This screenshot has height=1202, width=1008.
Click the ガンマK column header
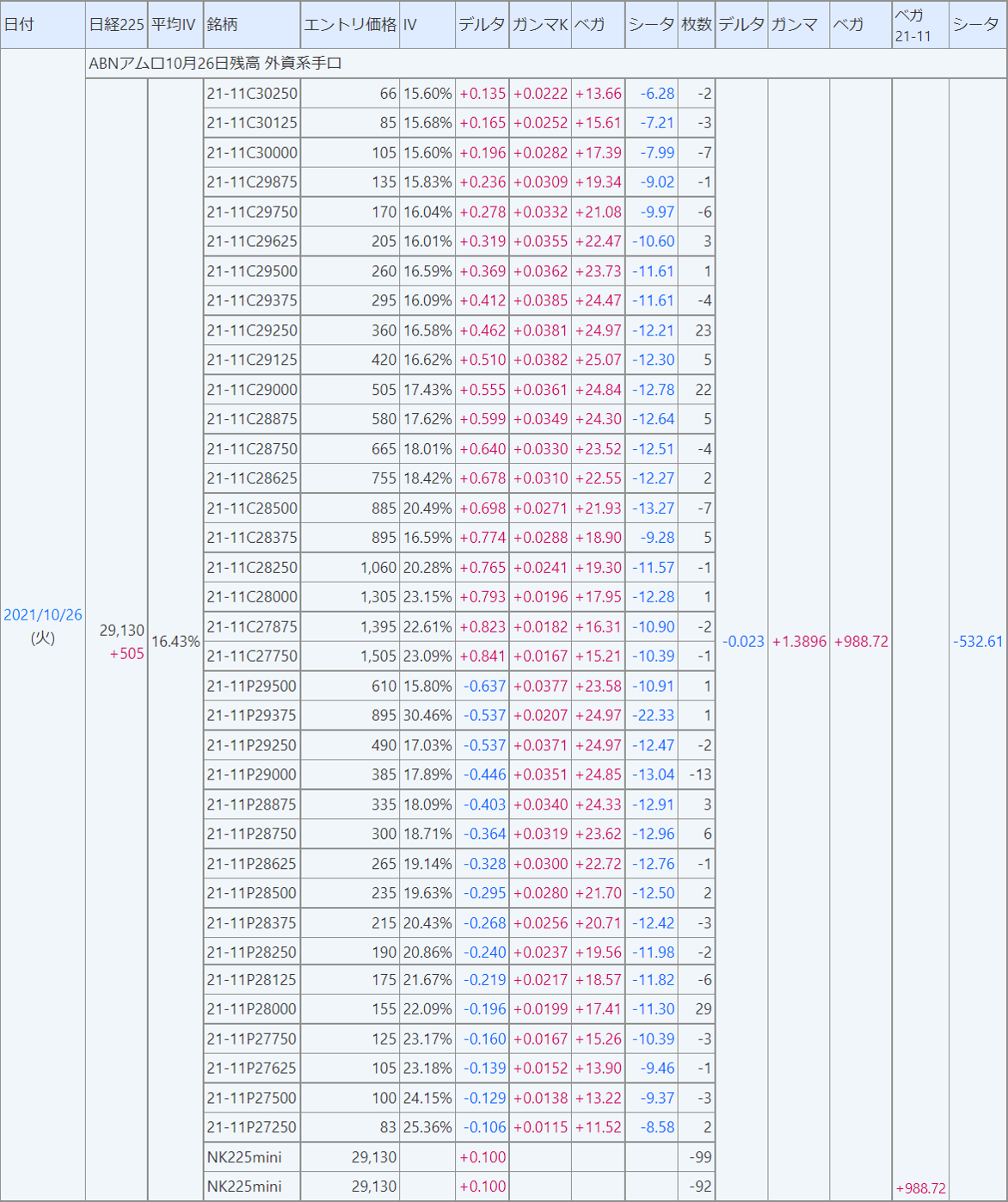540,25
